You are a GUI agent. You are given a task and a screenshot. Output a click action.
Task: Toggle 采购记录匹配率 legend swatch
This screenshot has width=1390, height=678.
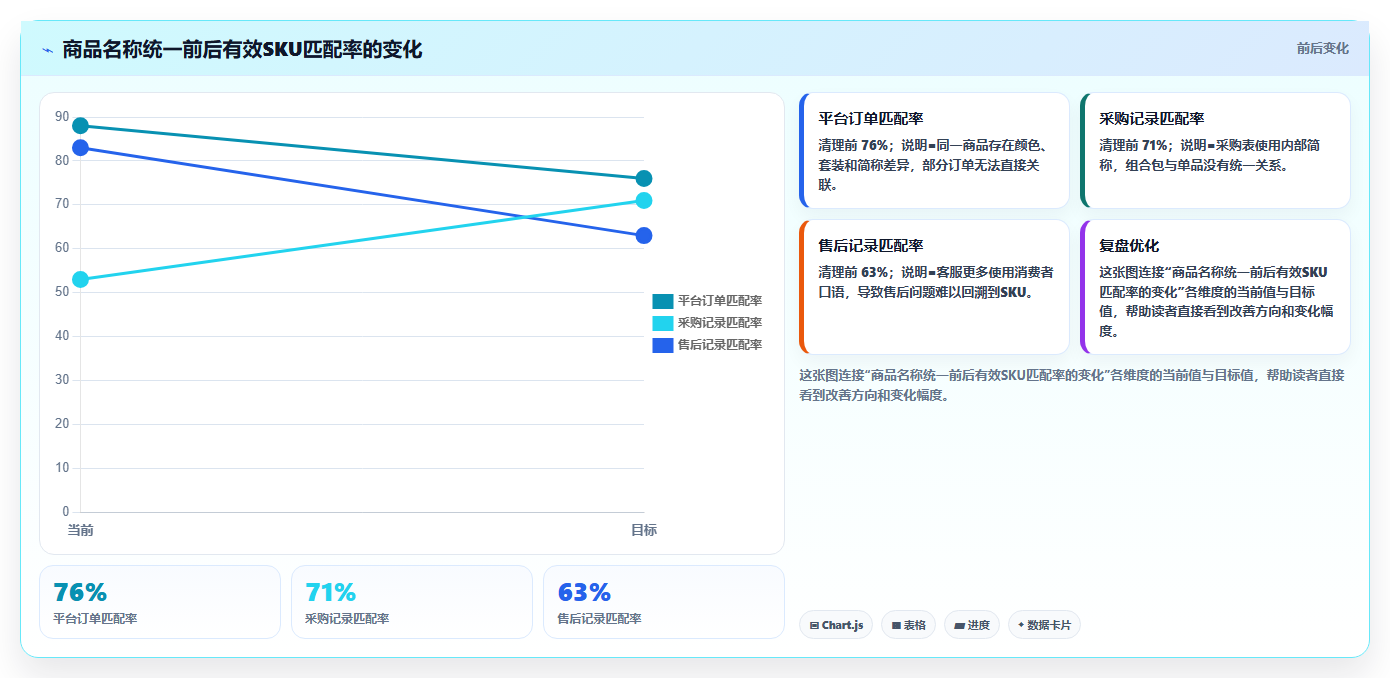(663, 323)
